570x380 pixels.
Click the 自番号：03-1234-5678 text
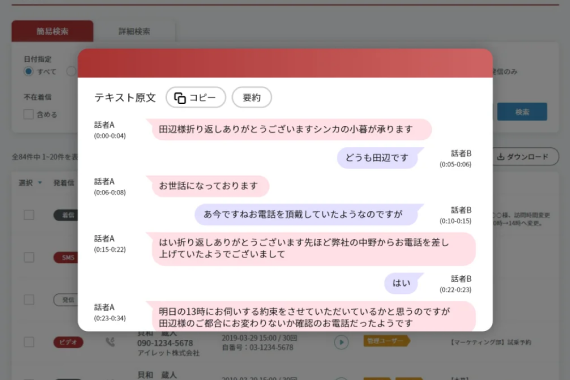[x=257, y=347]
